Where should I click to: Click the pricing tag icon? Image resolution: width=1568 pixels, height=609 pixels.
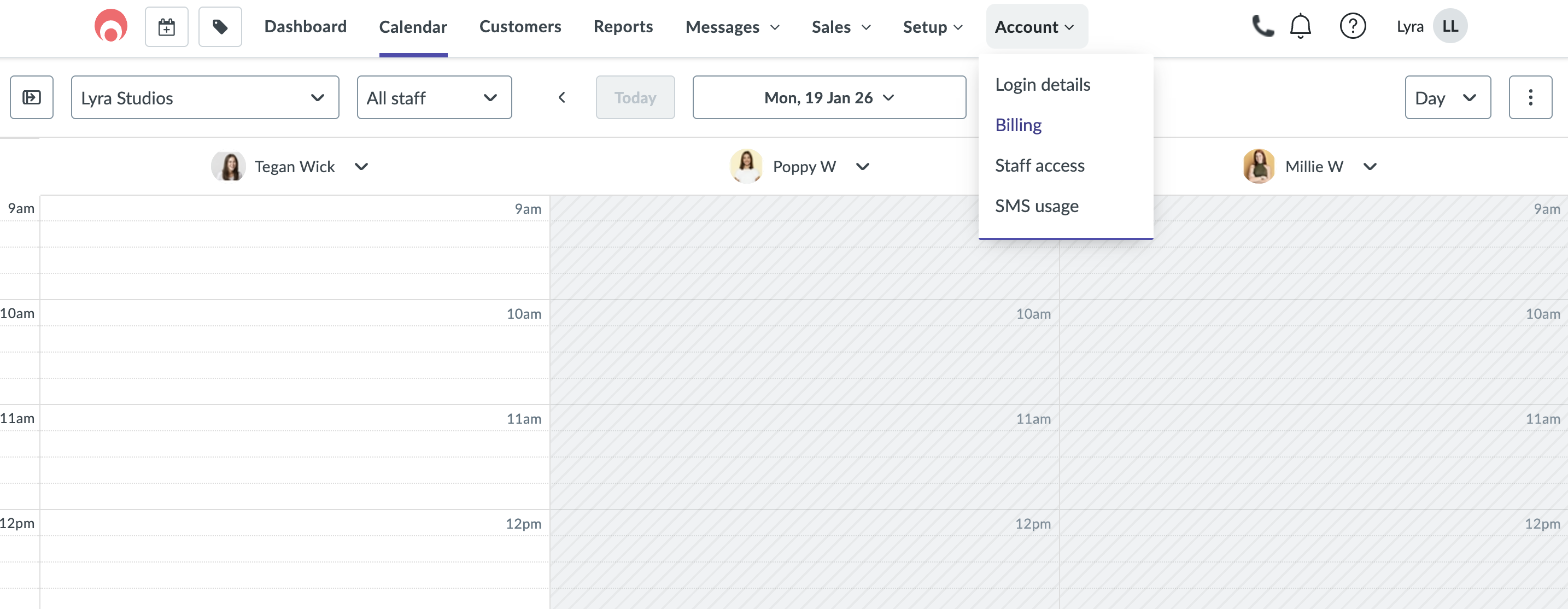coord(220,26)
